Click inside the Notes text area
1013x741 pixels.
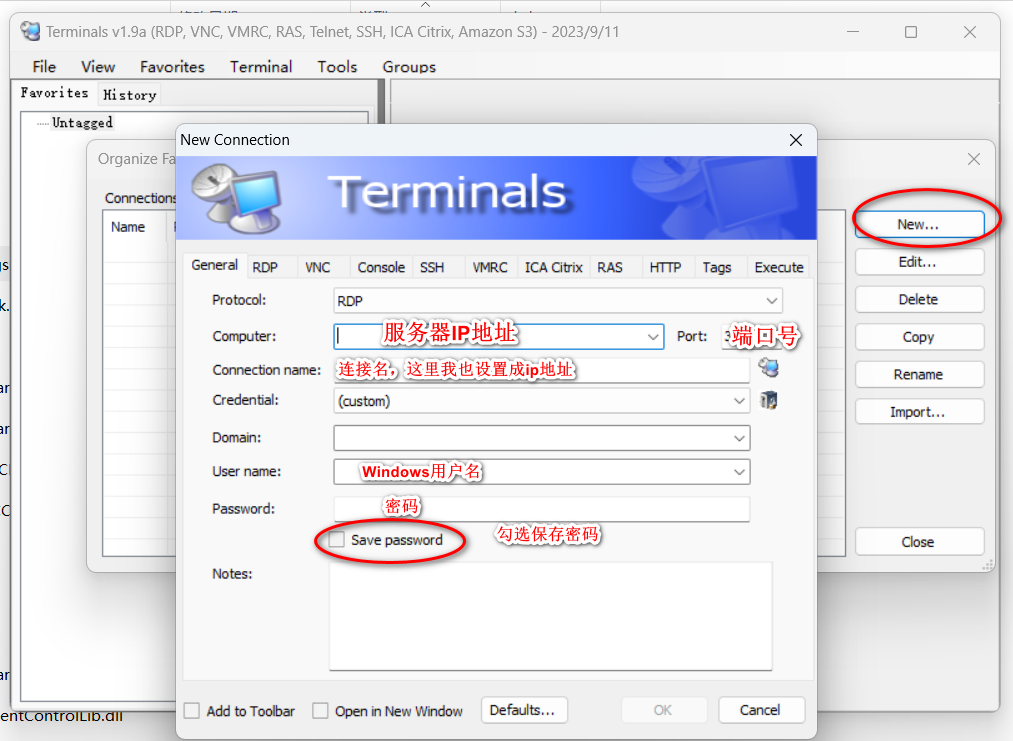pos(550,616)
